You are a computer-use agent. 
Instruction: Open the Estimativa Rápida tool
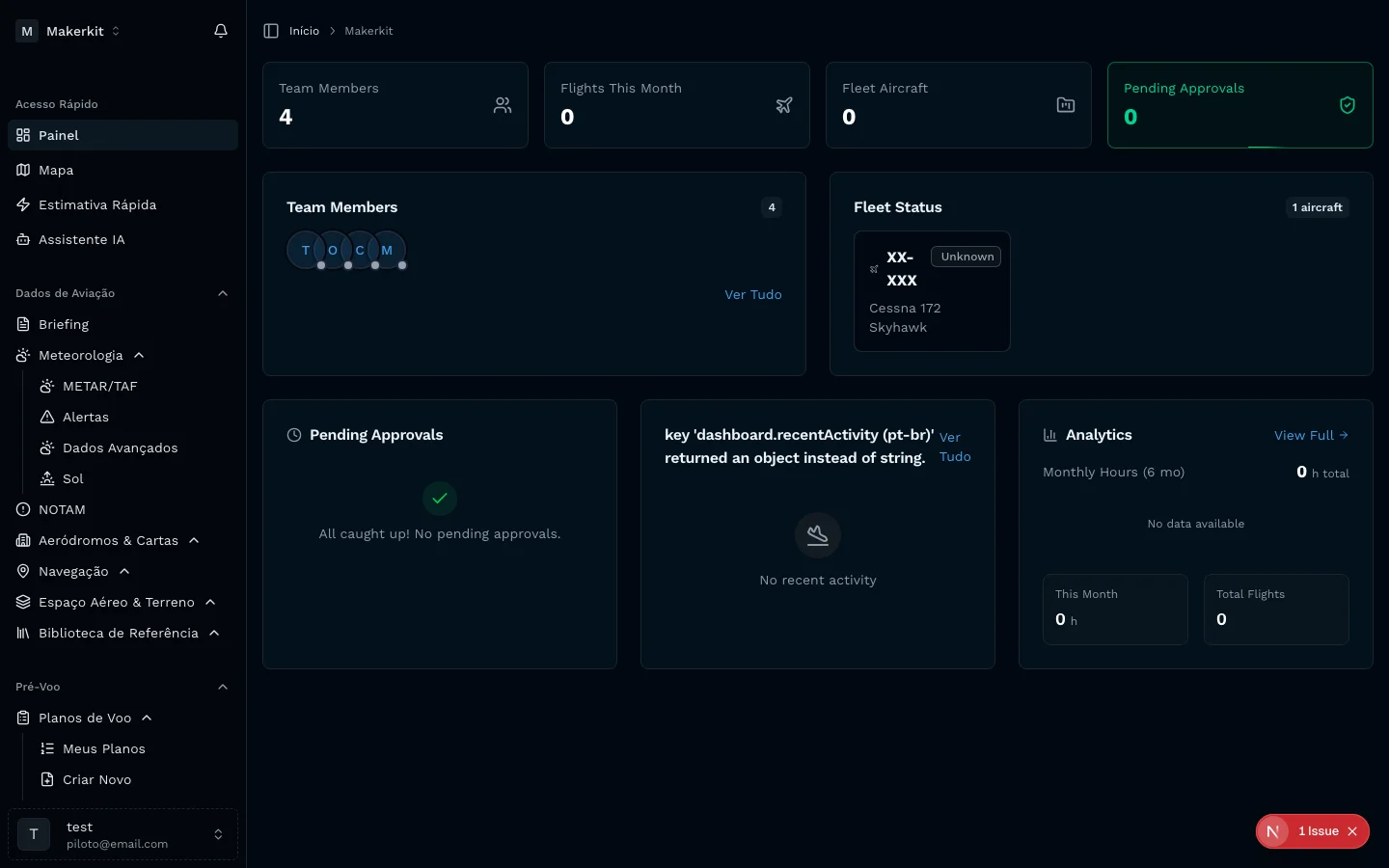click(95, 204)
